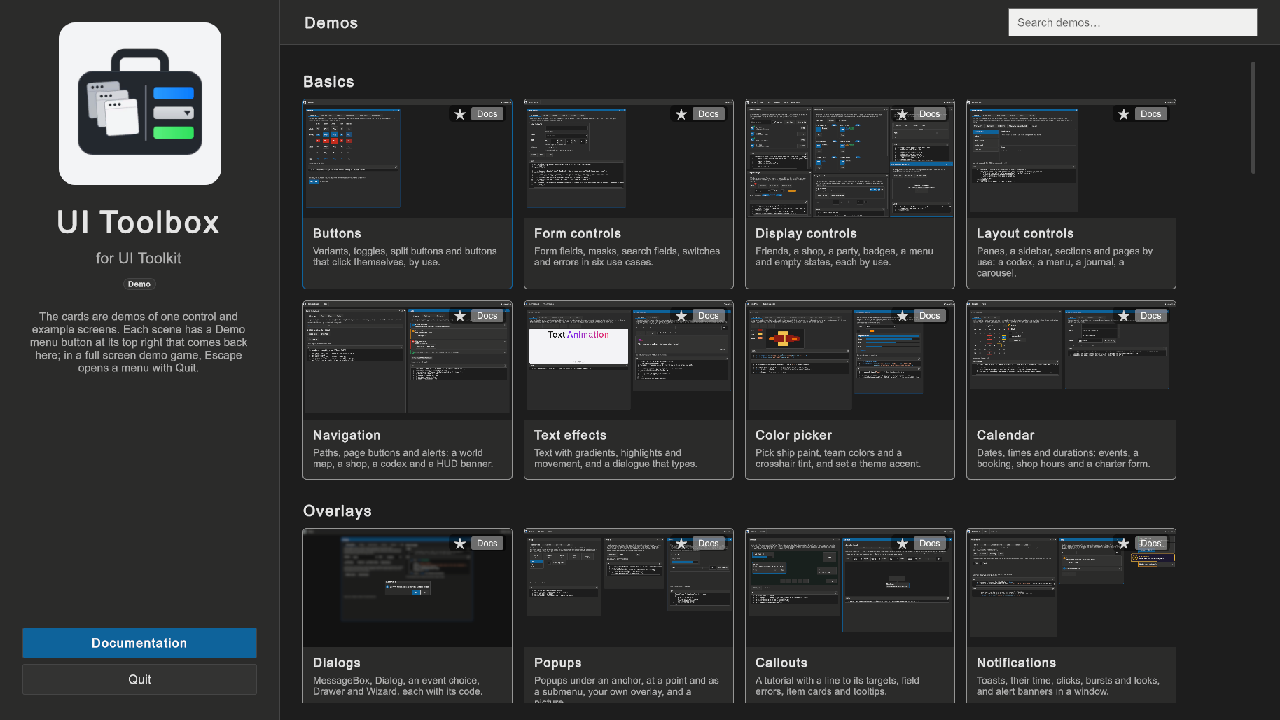The height and width of the screenshot is (720, 1280).
Task: Open Docs for Color picker
Action: click(930, 316)
